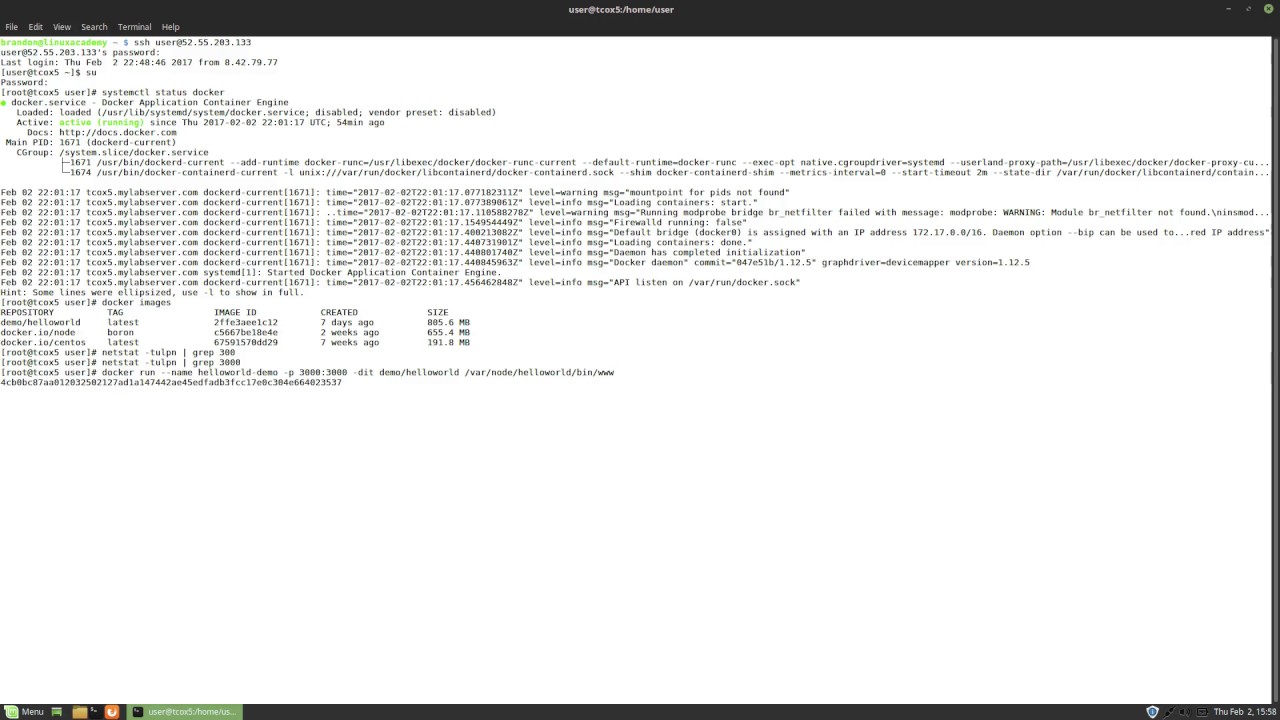Launch Firefox from taskbar icon
Screen dimensions: 1280x720
(112, 712)
